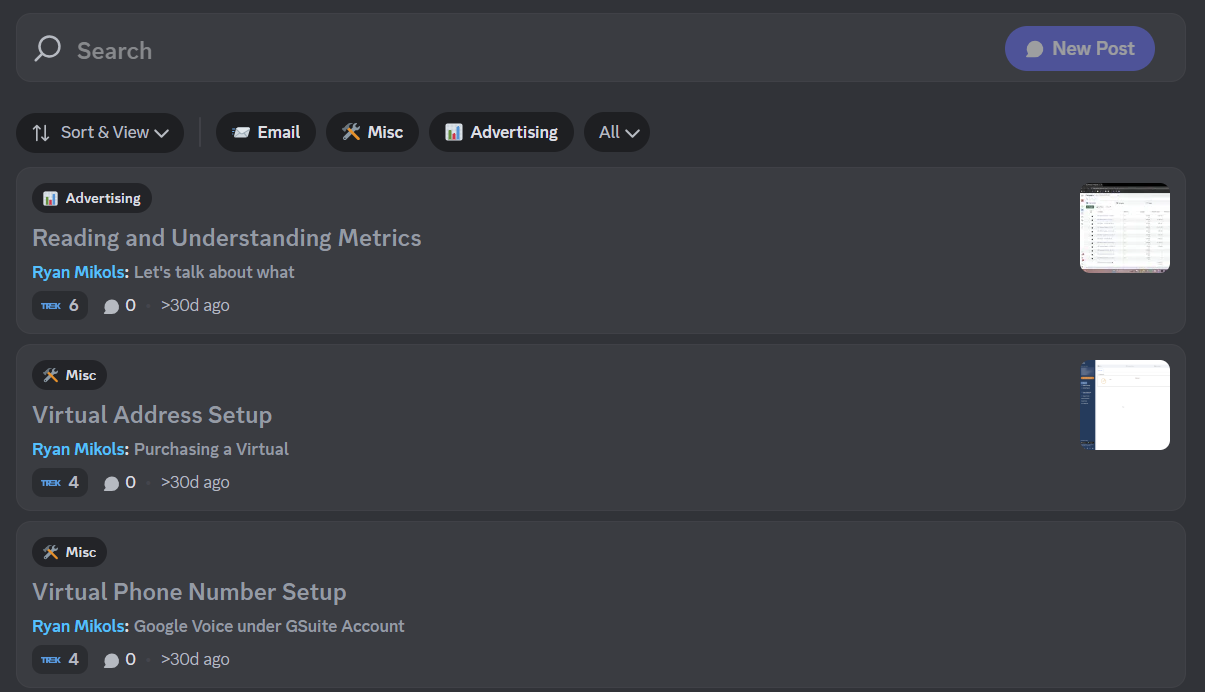
Task: Click the Advertising badge on Reading and Understanding Metrics
Action: [x=91, y=198]
